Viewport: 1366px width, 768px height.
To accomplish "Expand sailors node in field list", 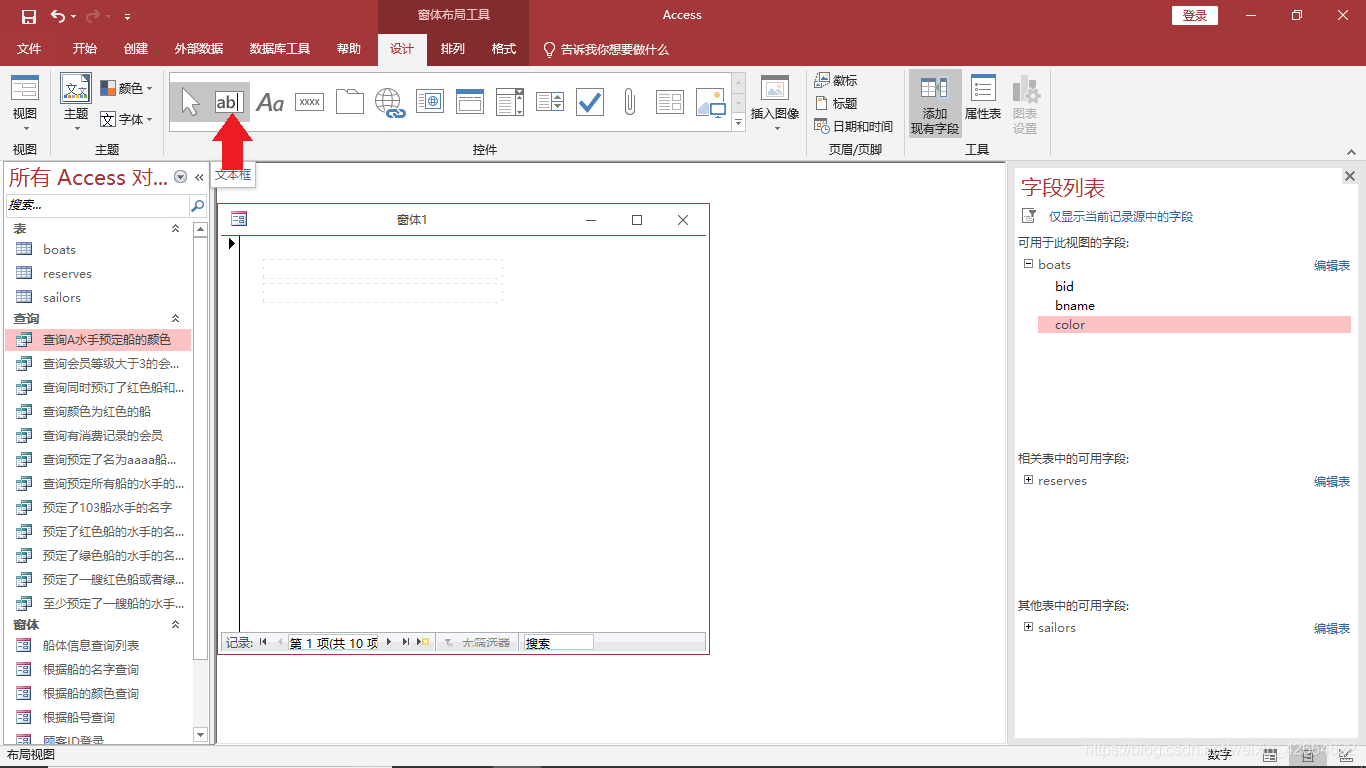I will pyautogui.click(x=1028, y=627).
